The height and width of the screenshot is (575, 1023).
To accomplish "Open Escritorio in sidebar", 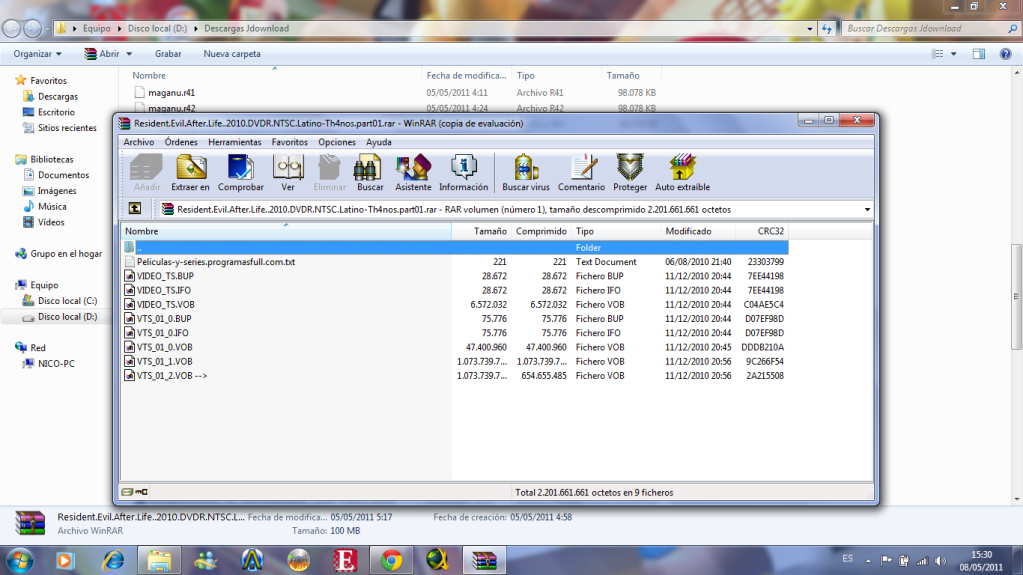I will coord(56,112).
